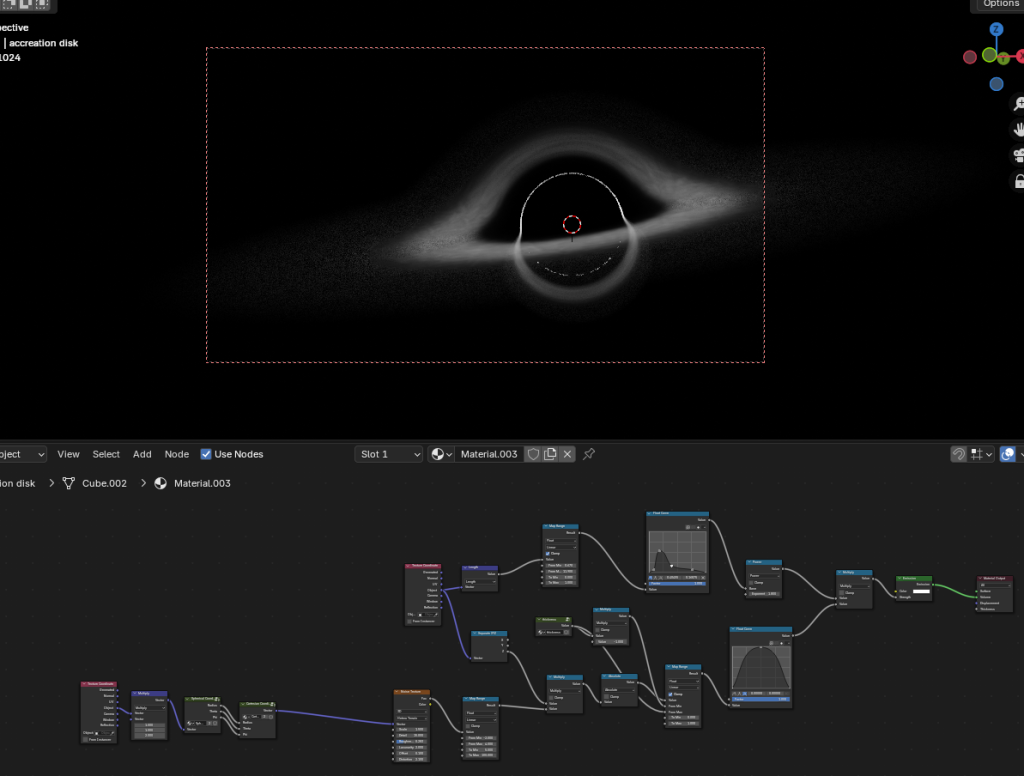Open the browse material dropdown
This screenshot has width=1024, height=776.
pyautogui.click(x=441, y=454)
